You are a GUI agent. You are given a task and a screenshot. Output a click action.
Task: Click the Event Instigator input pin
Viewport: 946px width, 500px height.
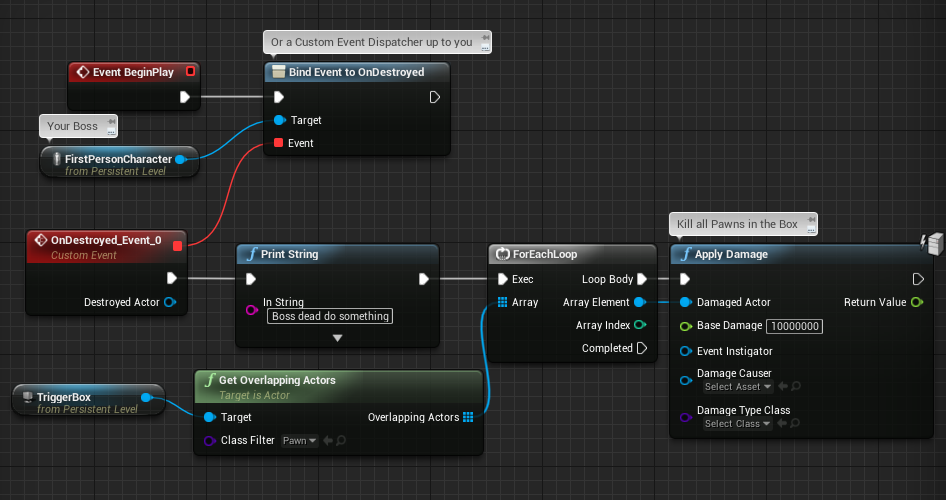pos(685,351)
